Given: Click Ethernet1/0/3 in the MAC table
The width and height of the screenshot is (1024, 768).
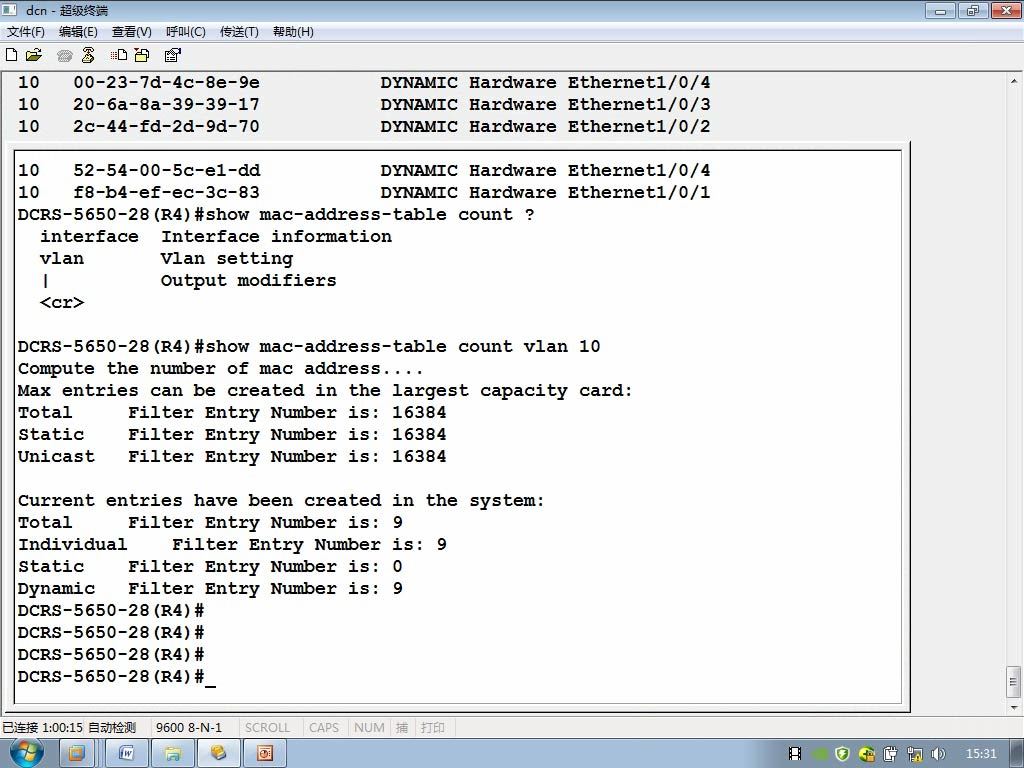Looking at the screenshot, I should coord(639,104).
